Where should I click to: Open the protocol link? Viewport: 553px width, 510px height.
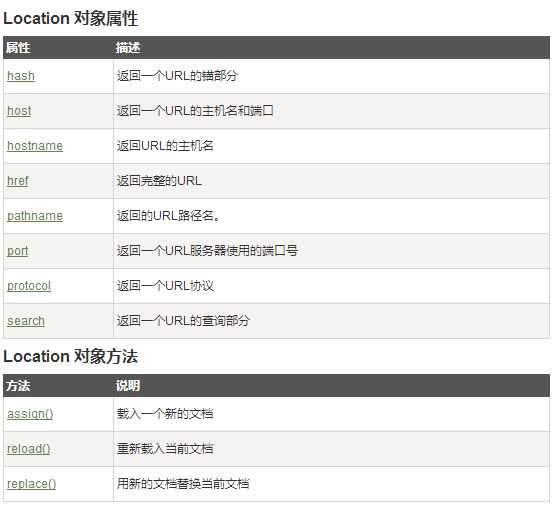(29, 286)
